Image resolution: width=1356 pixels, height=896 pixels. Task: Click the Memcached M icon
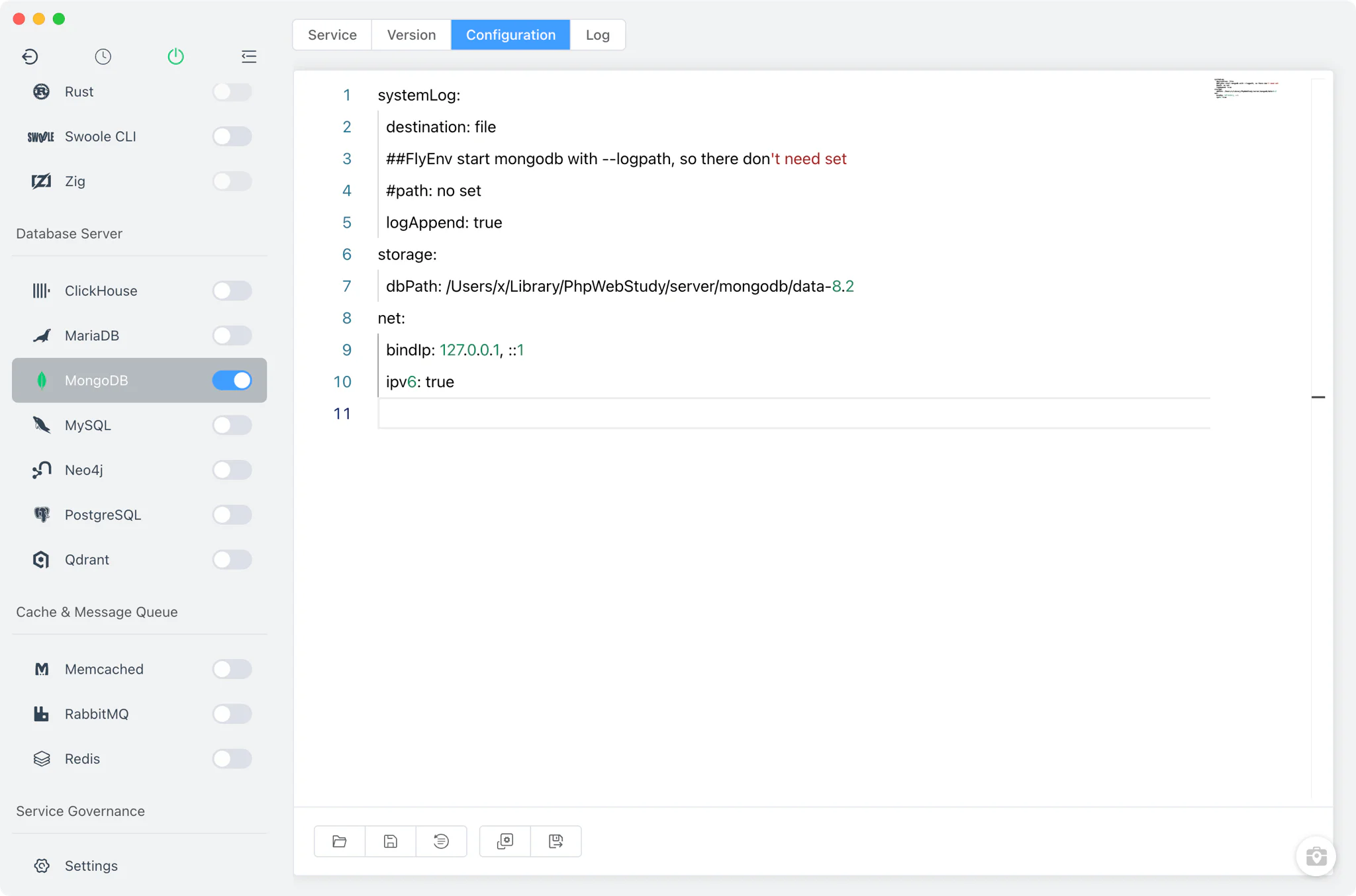pyautogui.click(x=41, y=669)
